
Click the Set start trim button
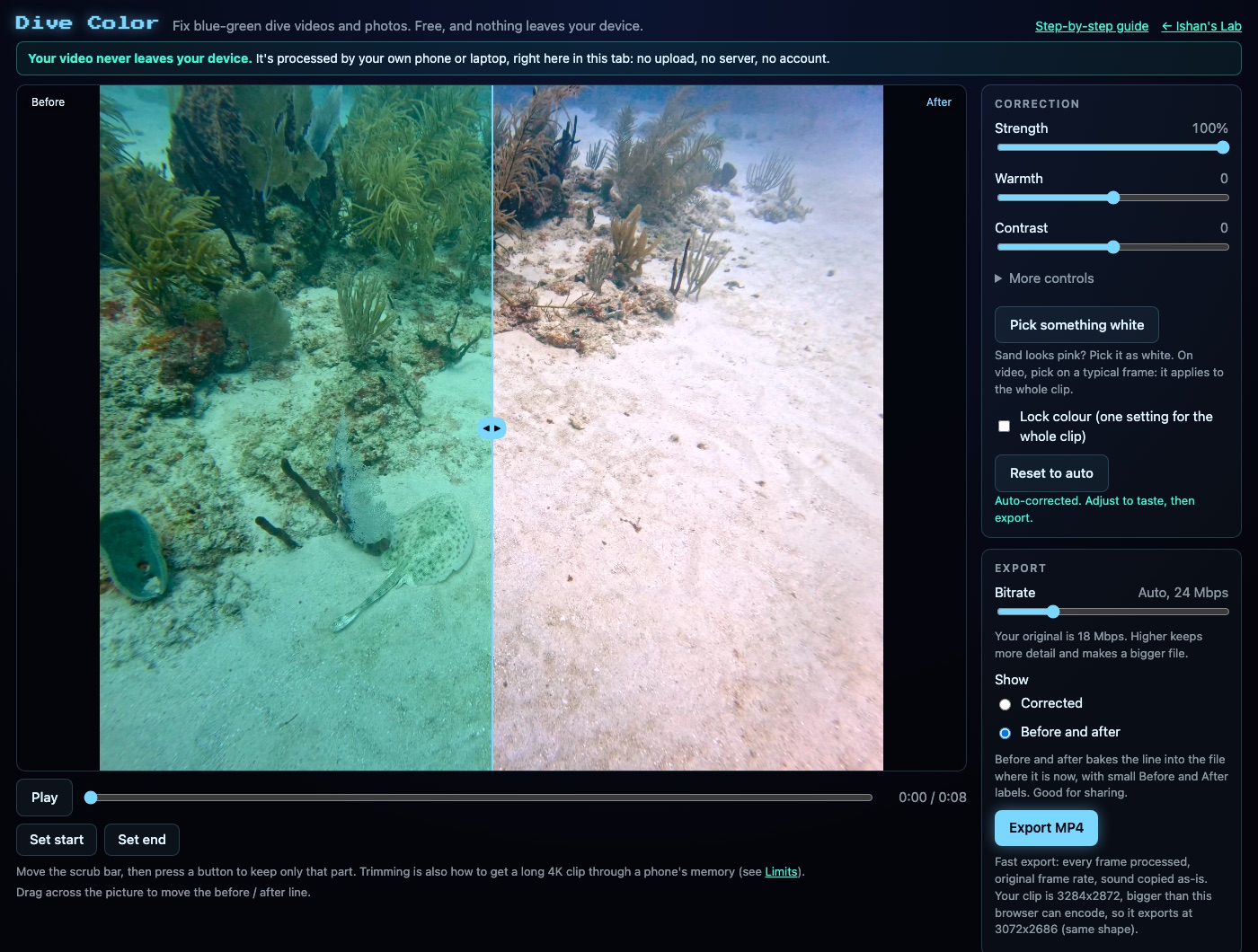click(57, 840)
